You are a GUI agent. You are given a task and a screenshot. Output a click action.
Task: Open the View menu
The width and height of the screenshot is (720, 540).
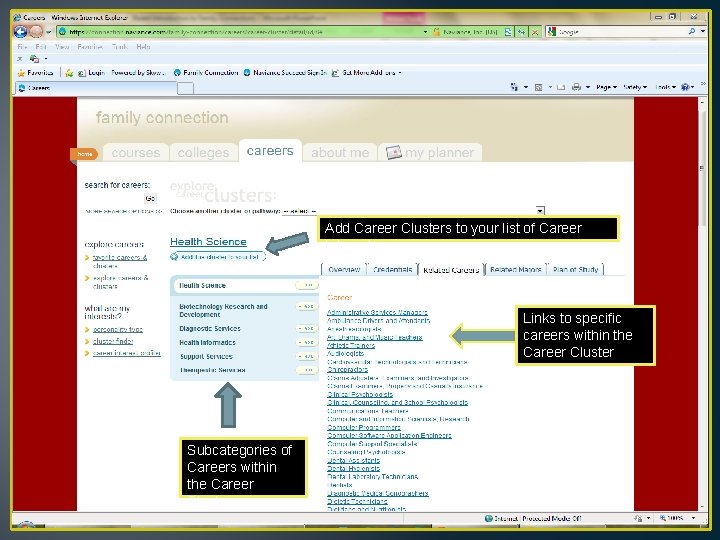pyautogui.click(x=62, y=47)
